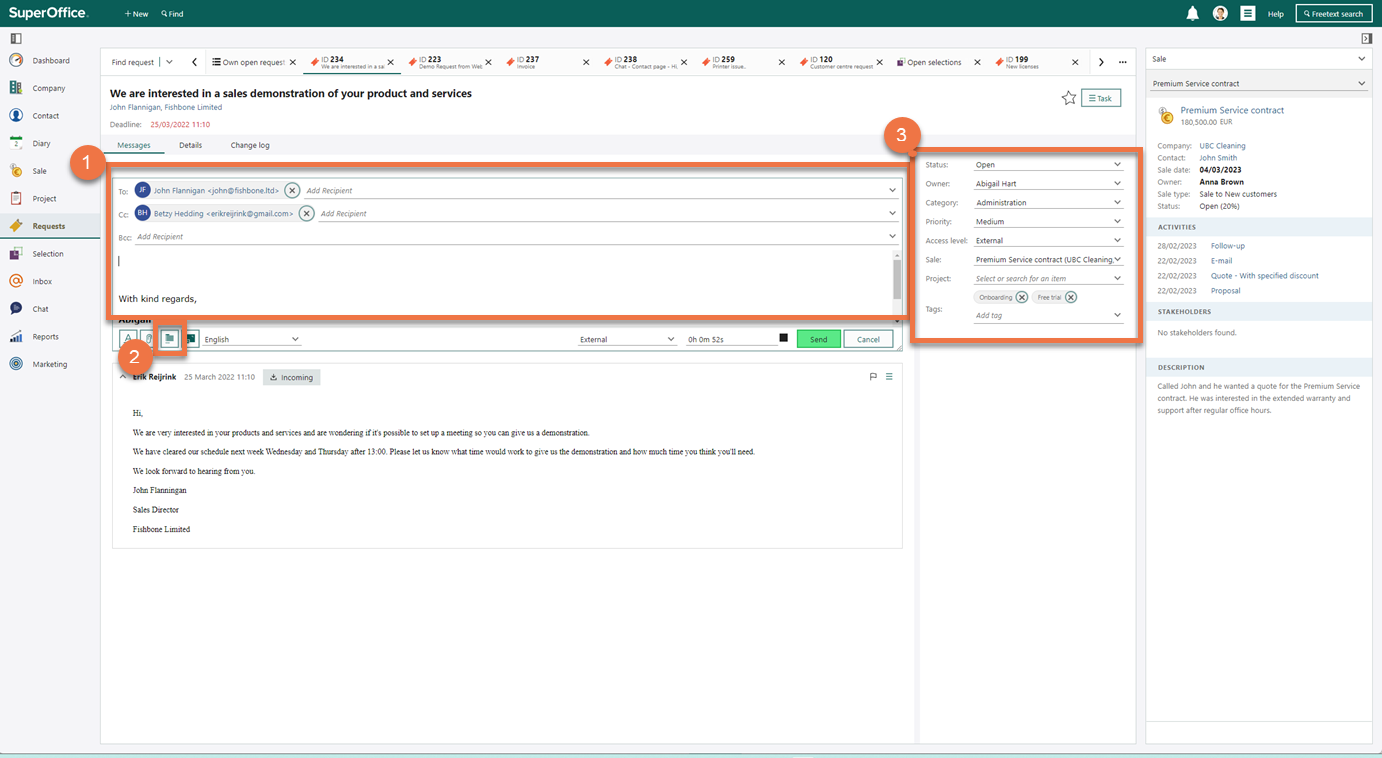Open Premium Service contract link

pyautogui.click(x=1232, y=110)
